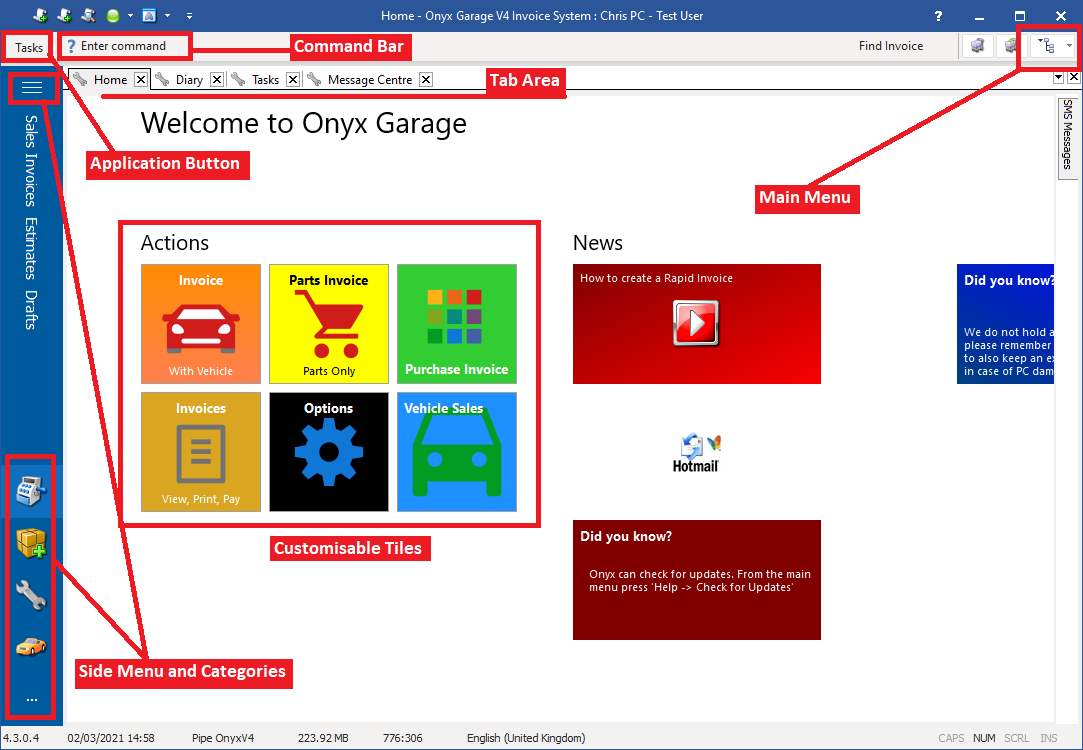1083x750 pixels.
Task: Open the dropdown beside the blue window icon
Action: pos(167,15)
